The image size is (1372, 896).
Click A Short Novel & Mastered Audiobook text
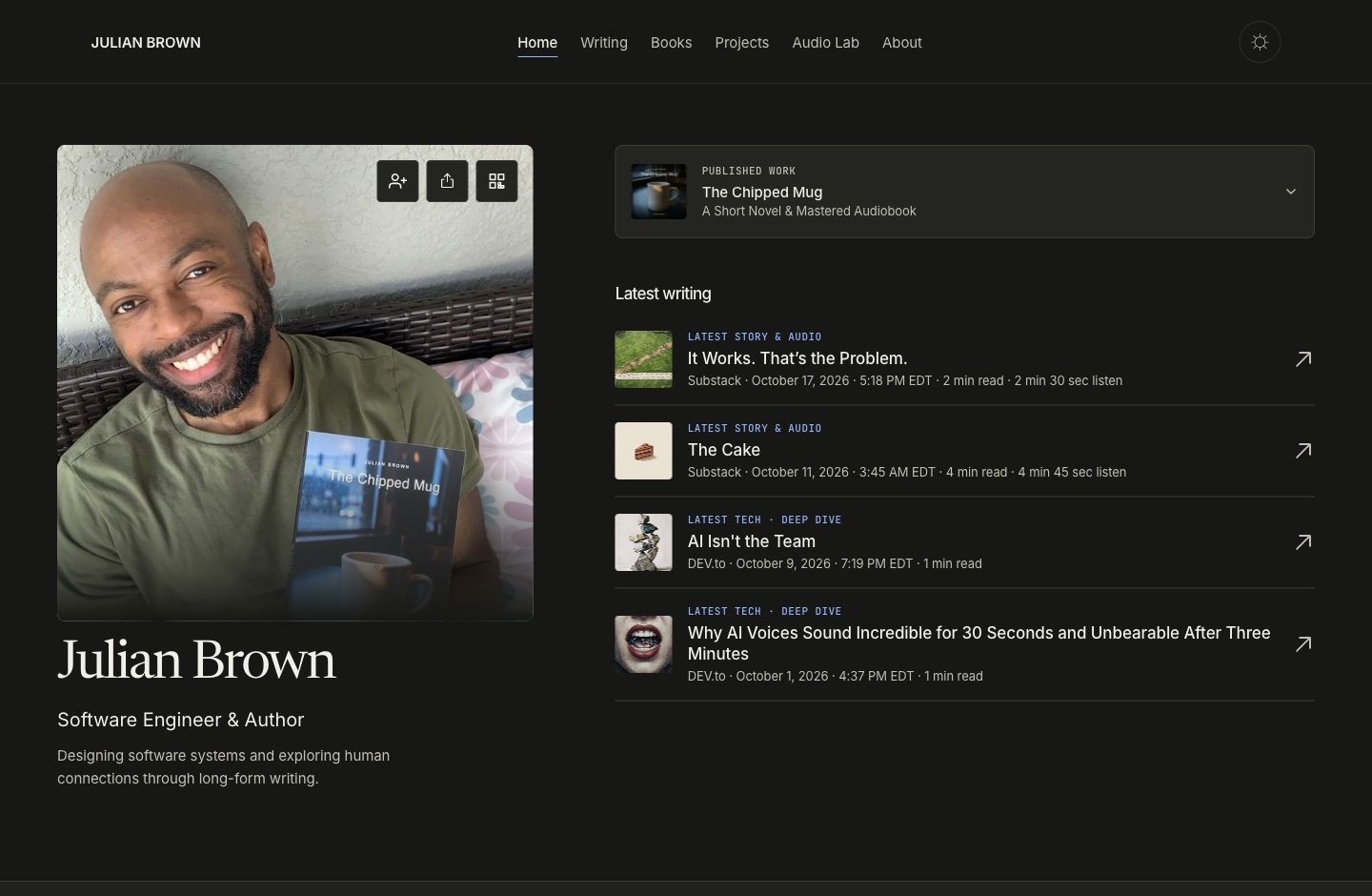pos(809,212)
